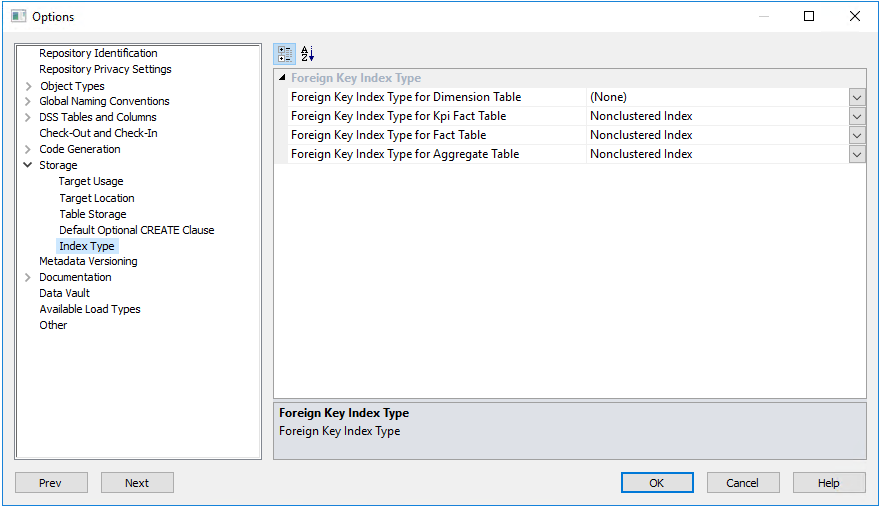Viewport: 880px width, 507px height.
Task: Open Fact Table index type dropdown
Action: tap(857, 135)
